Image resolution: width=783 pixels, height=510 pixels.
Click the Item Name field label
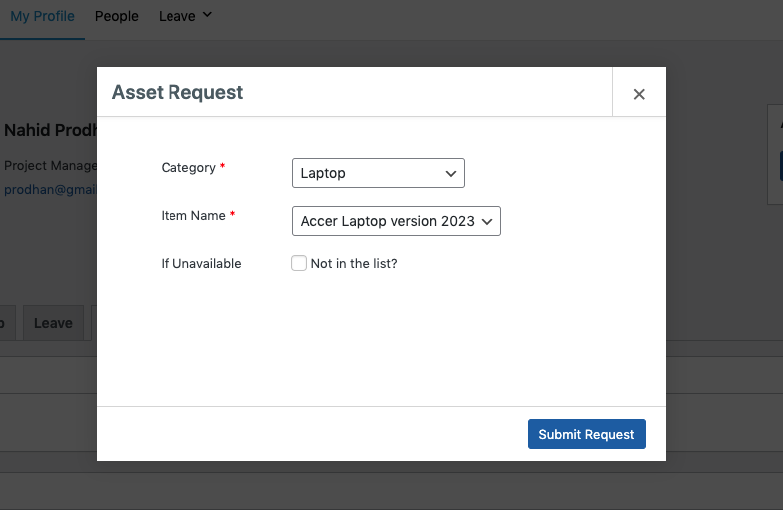coord(193,216)
